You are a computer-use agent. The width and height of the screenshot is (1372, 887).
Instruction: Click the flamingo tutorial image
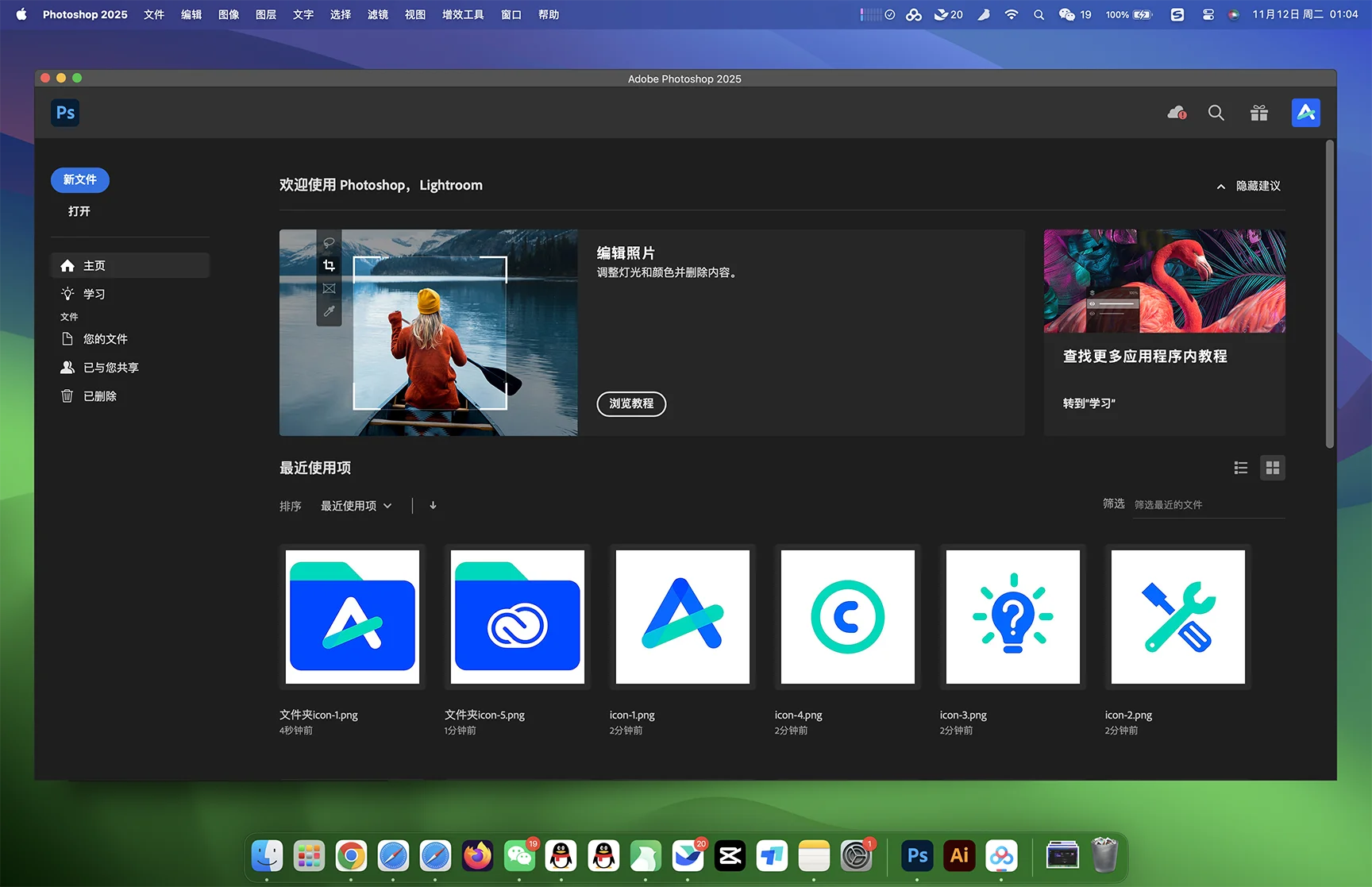click(x=1164, y=281)
